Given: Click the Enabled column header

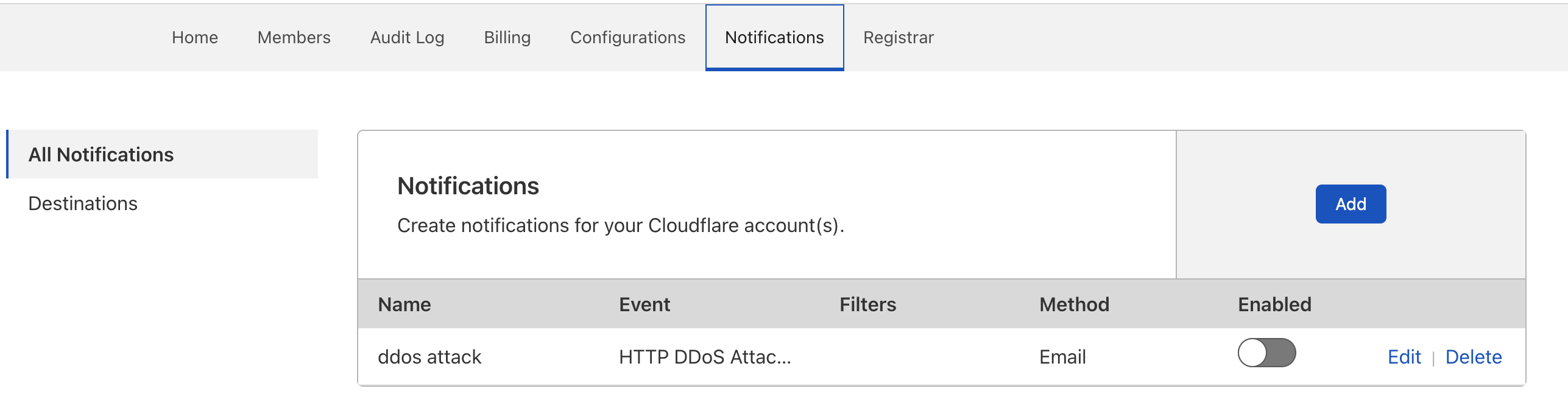Looking at the screenshot, I should [1275, 304].
